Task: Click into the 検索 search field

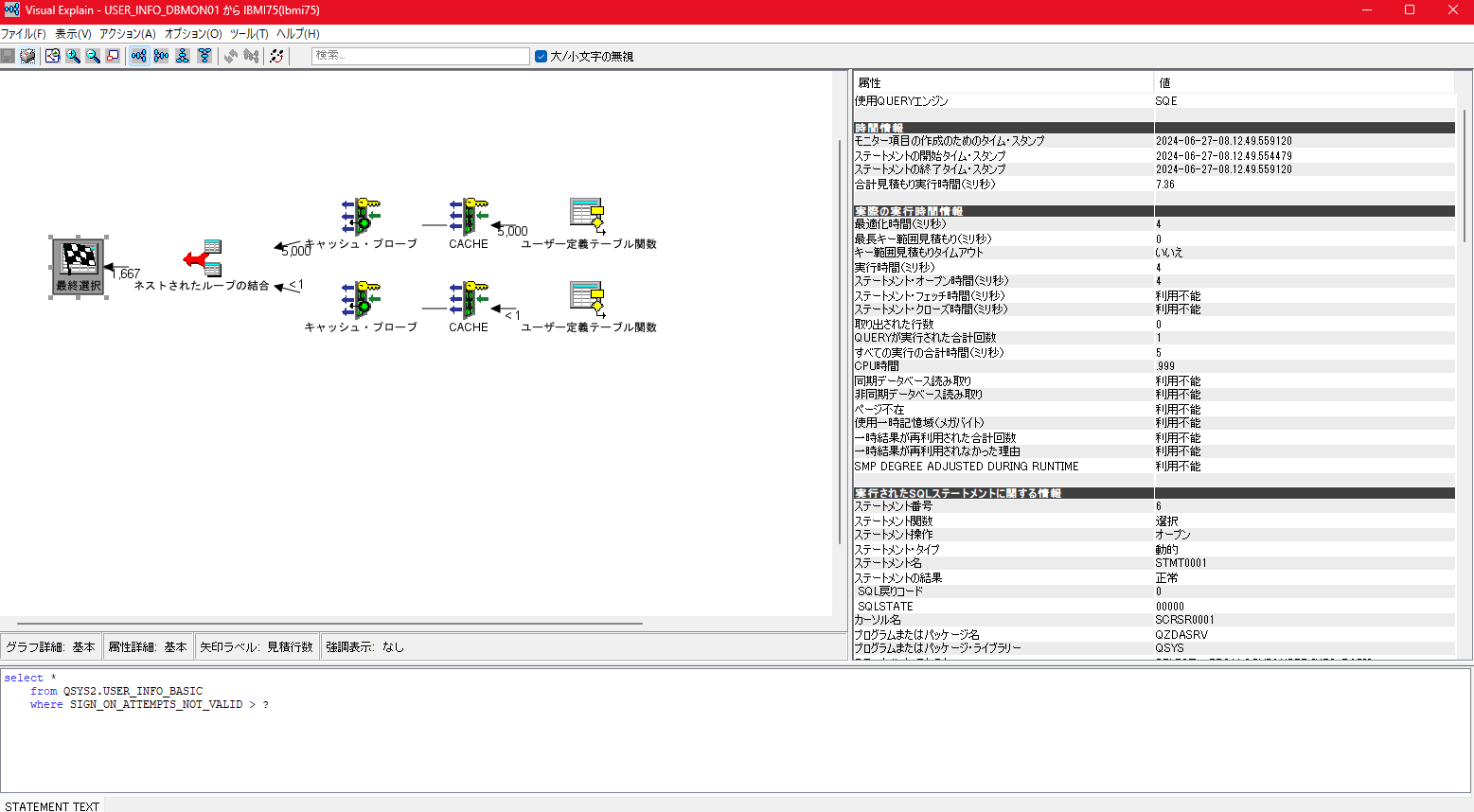Action: (420, 56)
